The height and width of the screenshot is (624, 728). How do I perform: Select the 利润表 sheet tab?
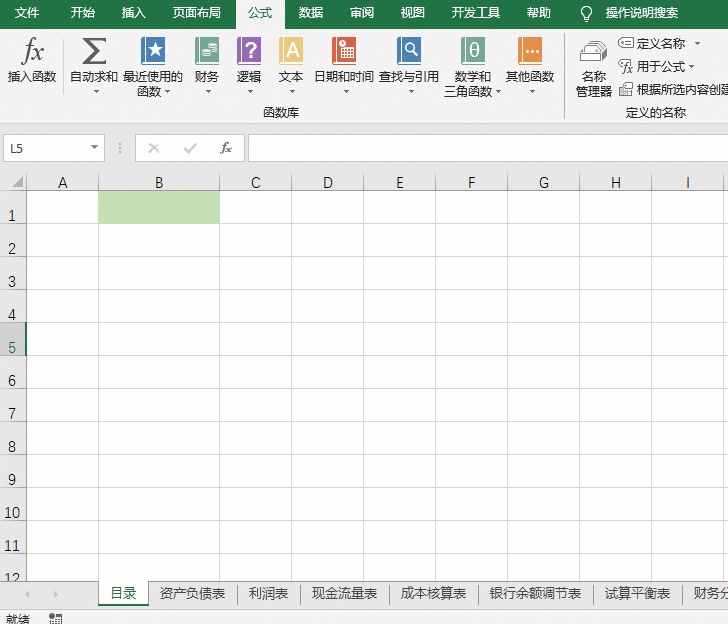(x=268, y=593)
